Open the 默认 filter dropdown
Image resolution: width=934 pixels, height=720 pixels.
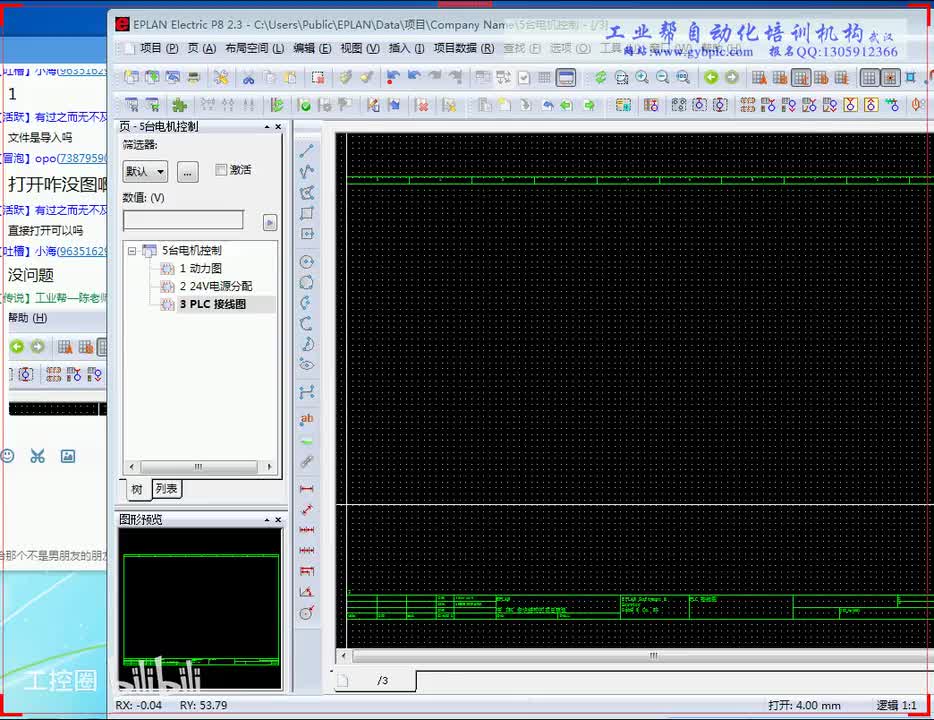145,171
